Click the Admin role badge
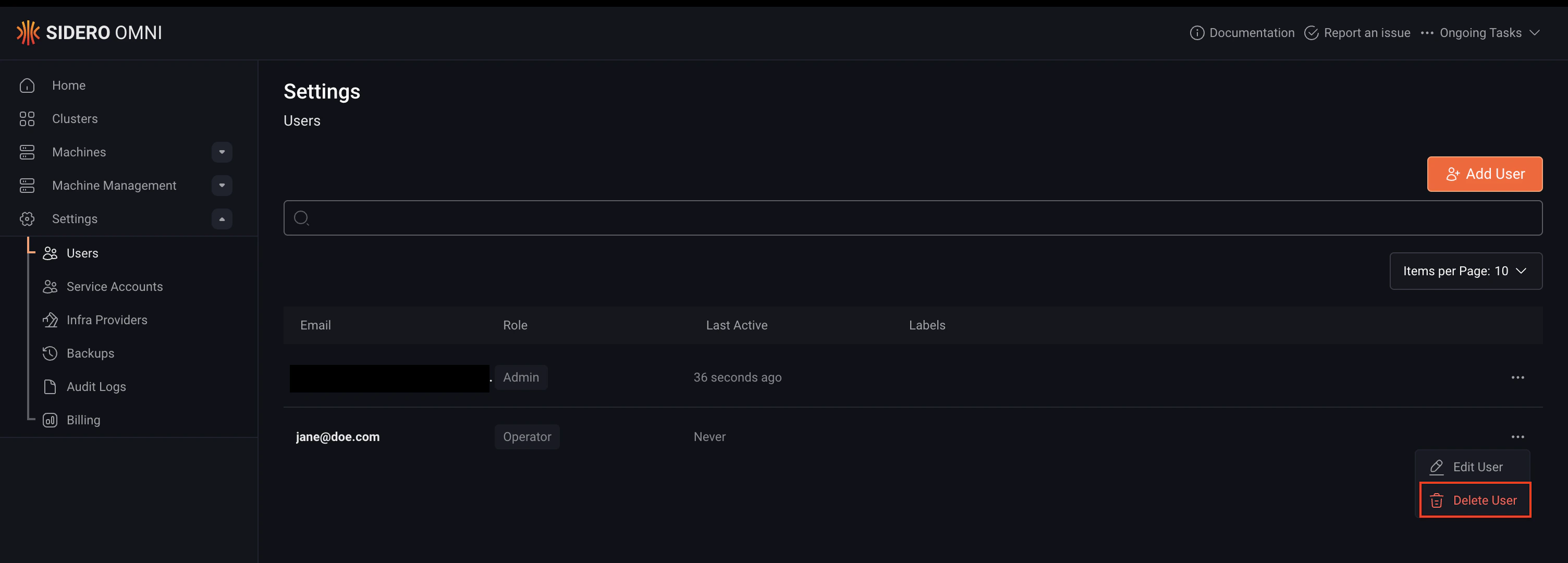Image resolution: width=1568 pixels, height=563 pixels. click(x=521, y=377)
